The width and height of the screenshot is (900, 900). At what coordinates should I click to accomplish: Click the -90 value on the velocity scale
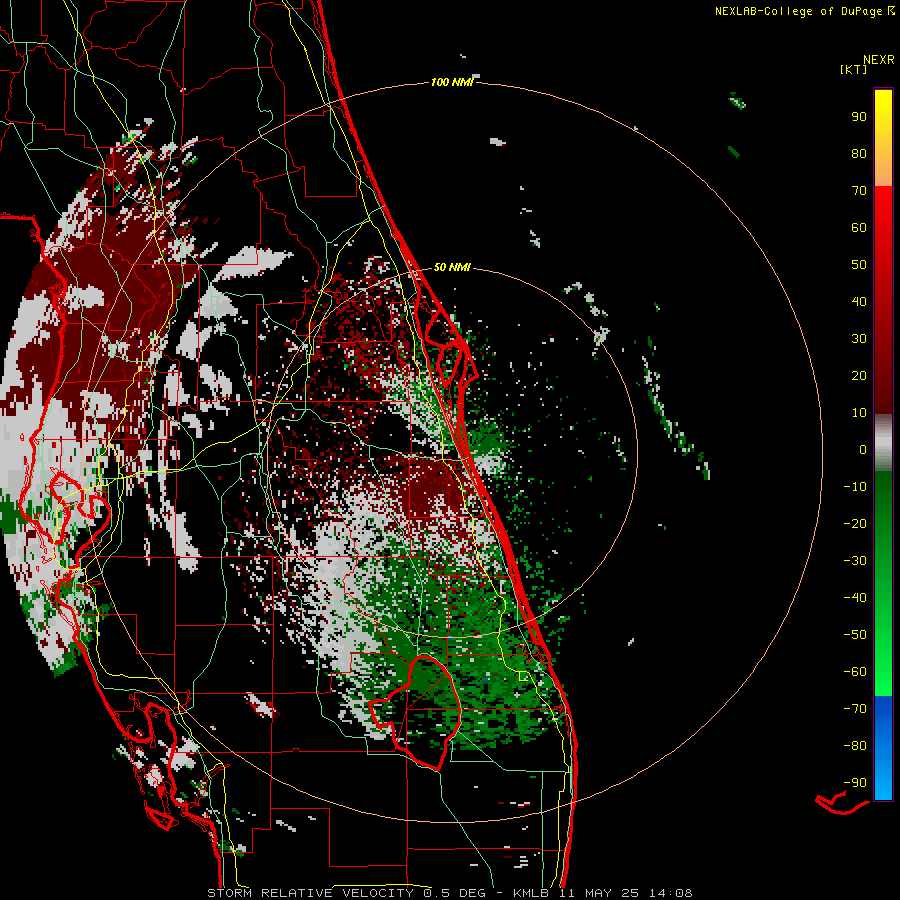[x=855, y=783]
